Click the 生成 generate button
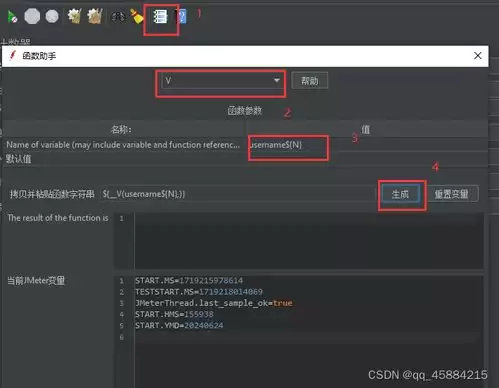 [400, 194]
